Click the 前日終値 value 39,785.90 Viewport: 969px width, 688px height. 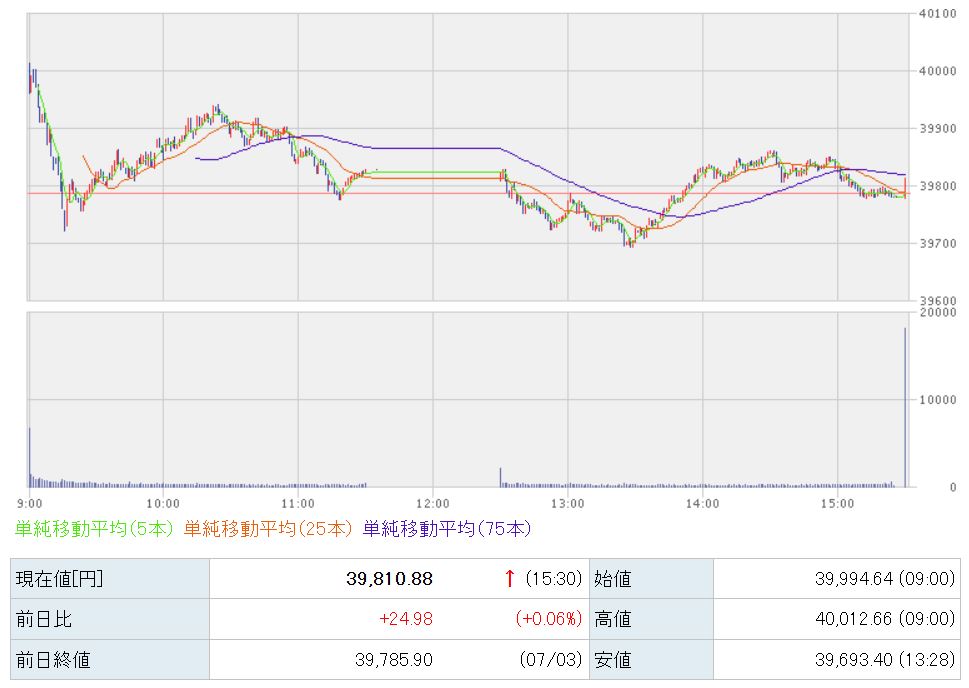(x=394, y=660)
